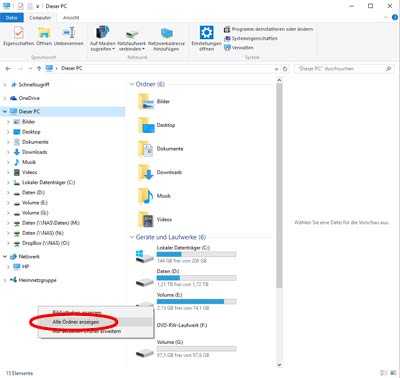Screen dimensions: 400x378
Task: Refresh the Dieser PC view
Action: tap(285, 69)
